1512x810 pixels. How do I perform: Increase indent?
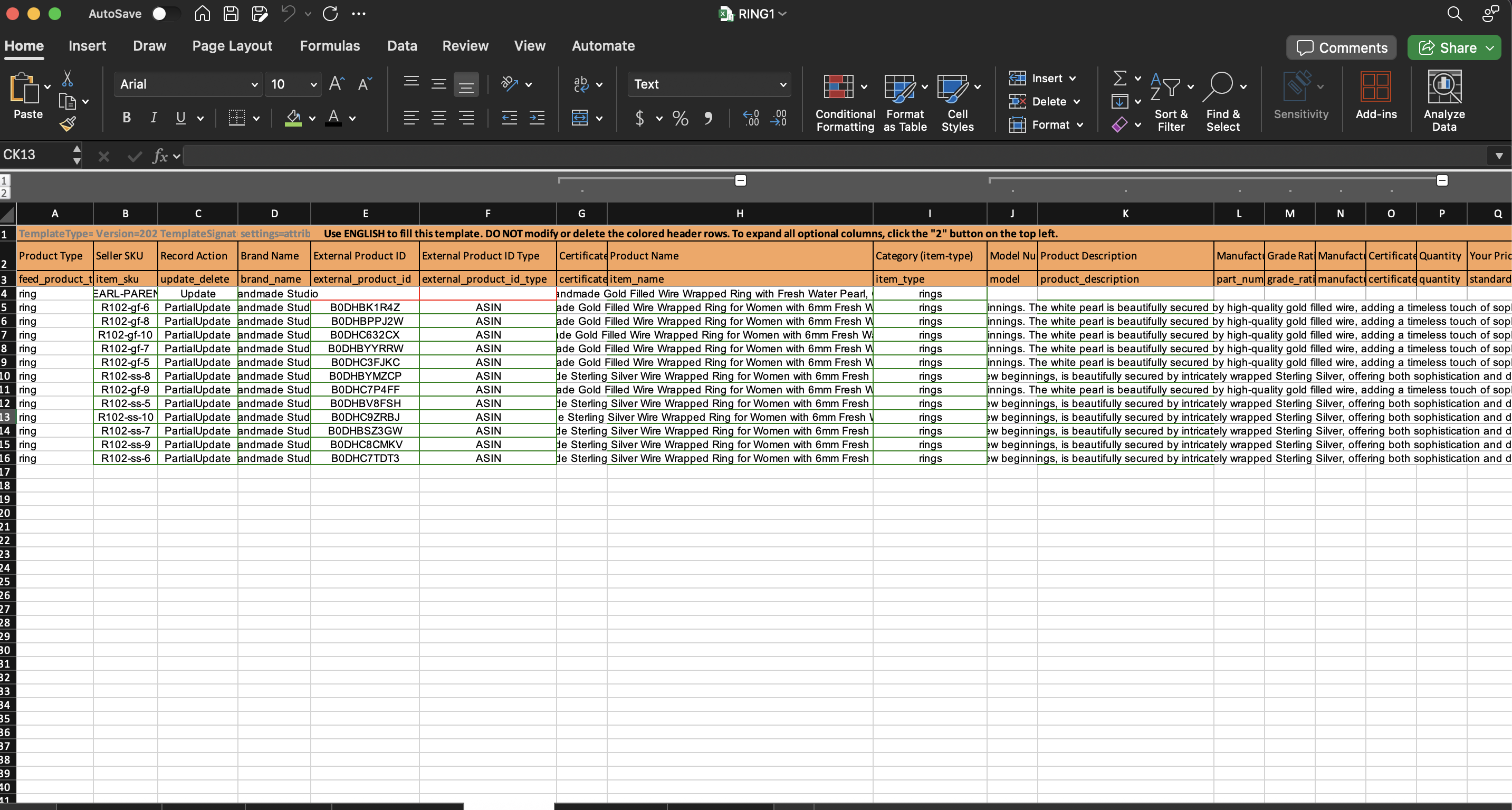(537, 118)
